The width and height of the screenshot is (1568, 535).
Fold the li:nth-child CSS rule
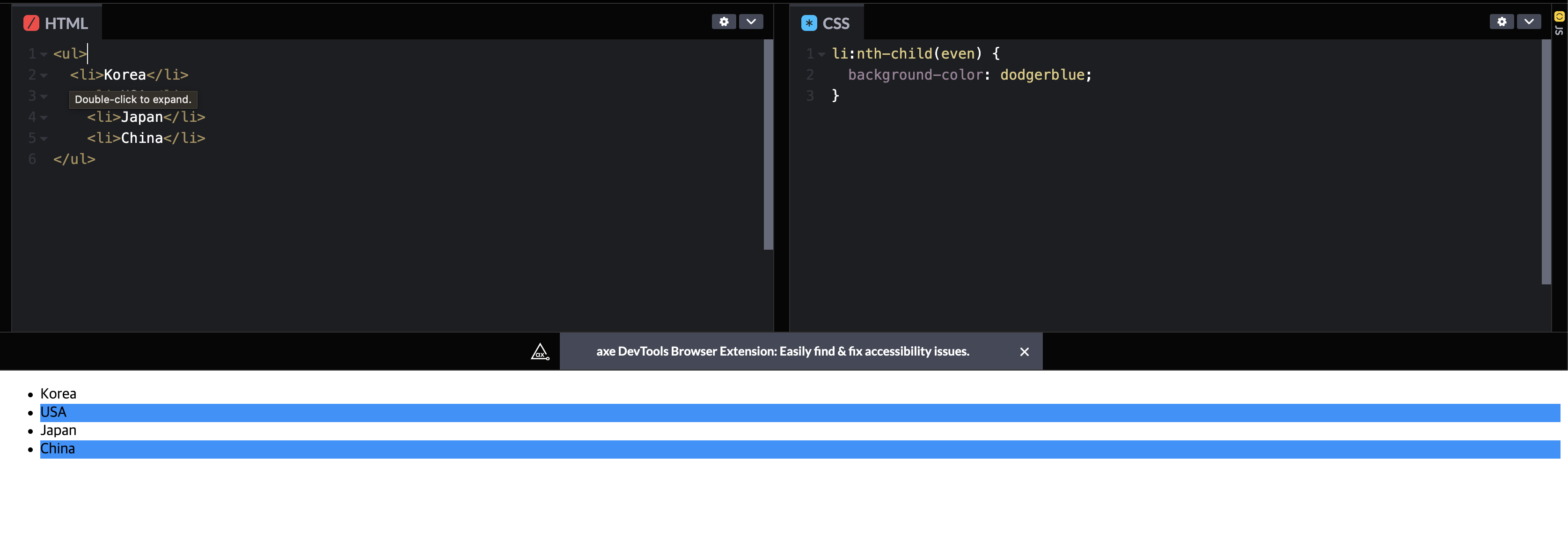pos(822,54)
